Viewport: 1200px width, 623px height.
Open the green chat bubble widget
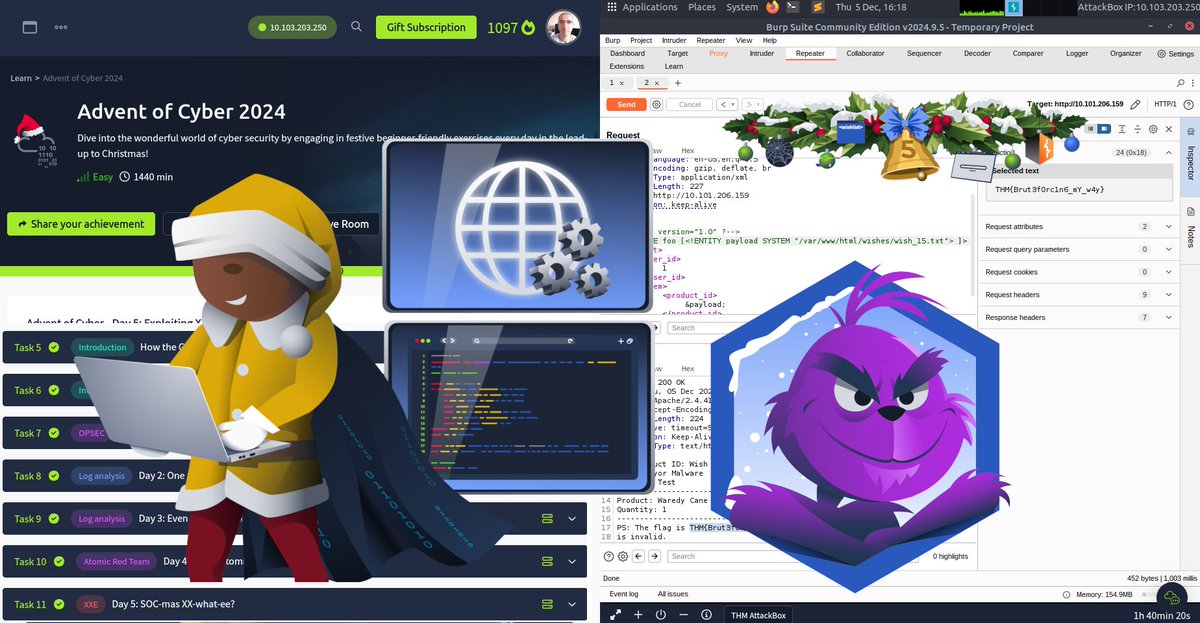1172,598
